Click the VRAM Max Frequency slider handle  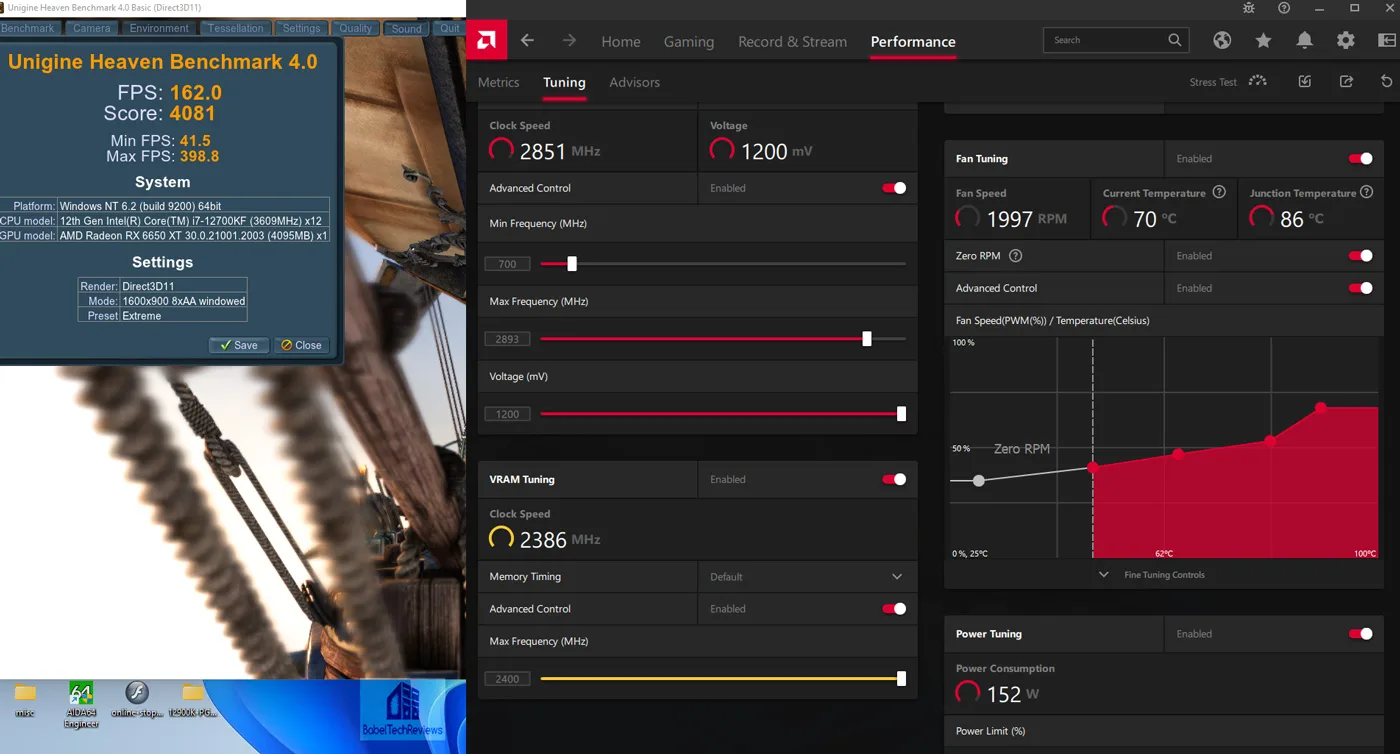coord(901,679)
